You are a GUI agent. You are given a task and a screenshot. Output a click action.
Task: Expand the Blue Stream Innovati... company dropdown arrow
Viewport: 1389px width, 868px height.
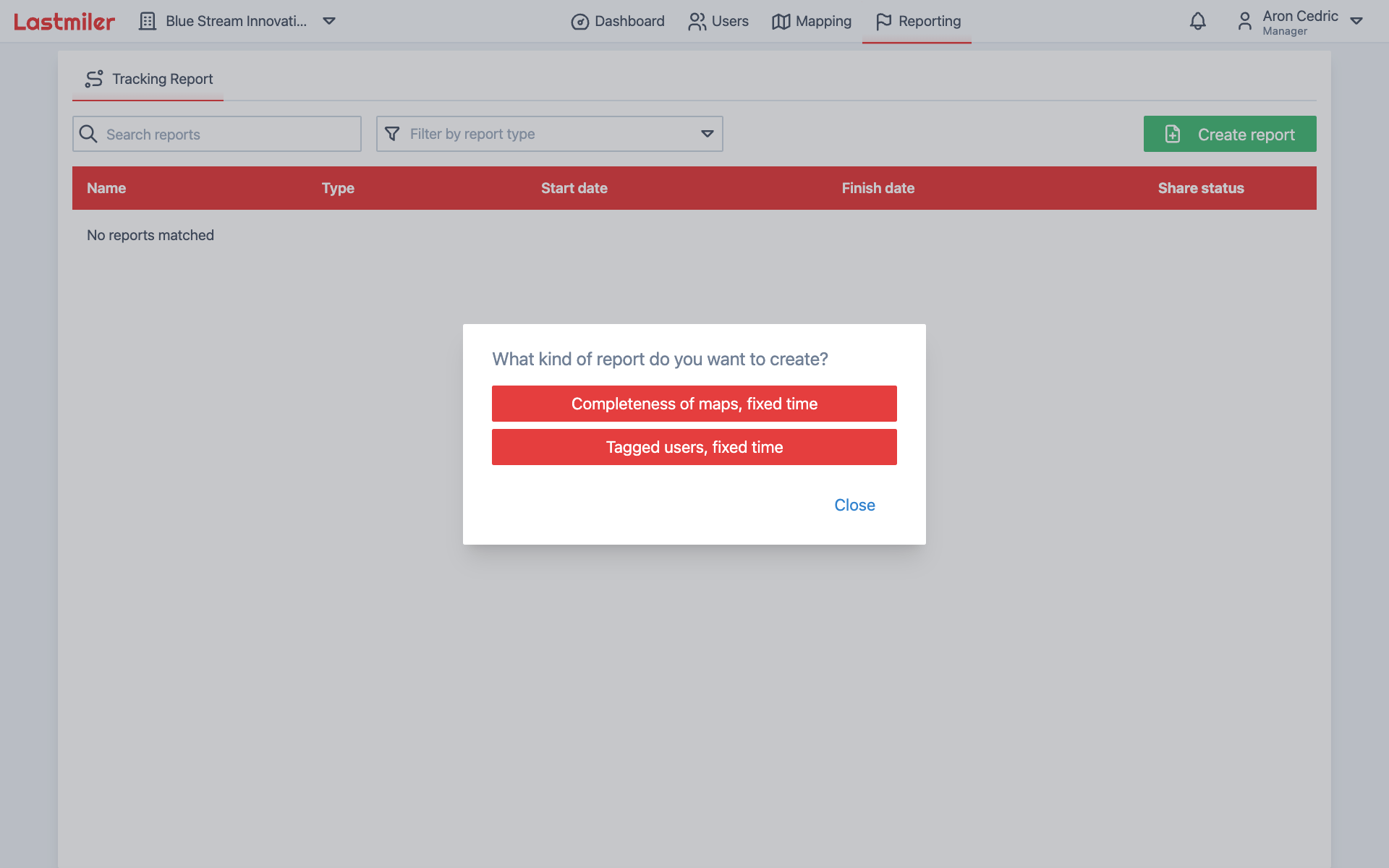pos(329,22)
